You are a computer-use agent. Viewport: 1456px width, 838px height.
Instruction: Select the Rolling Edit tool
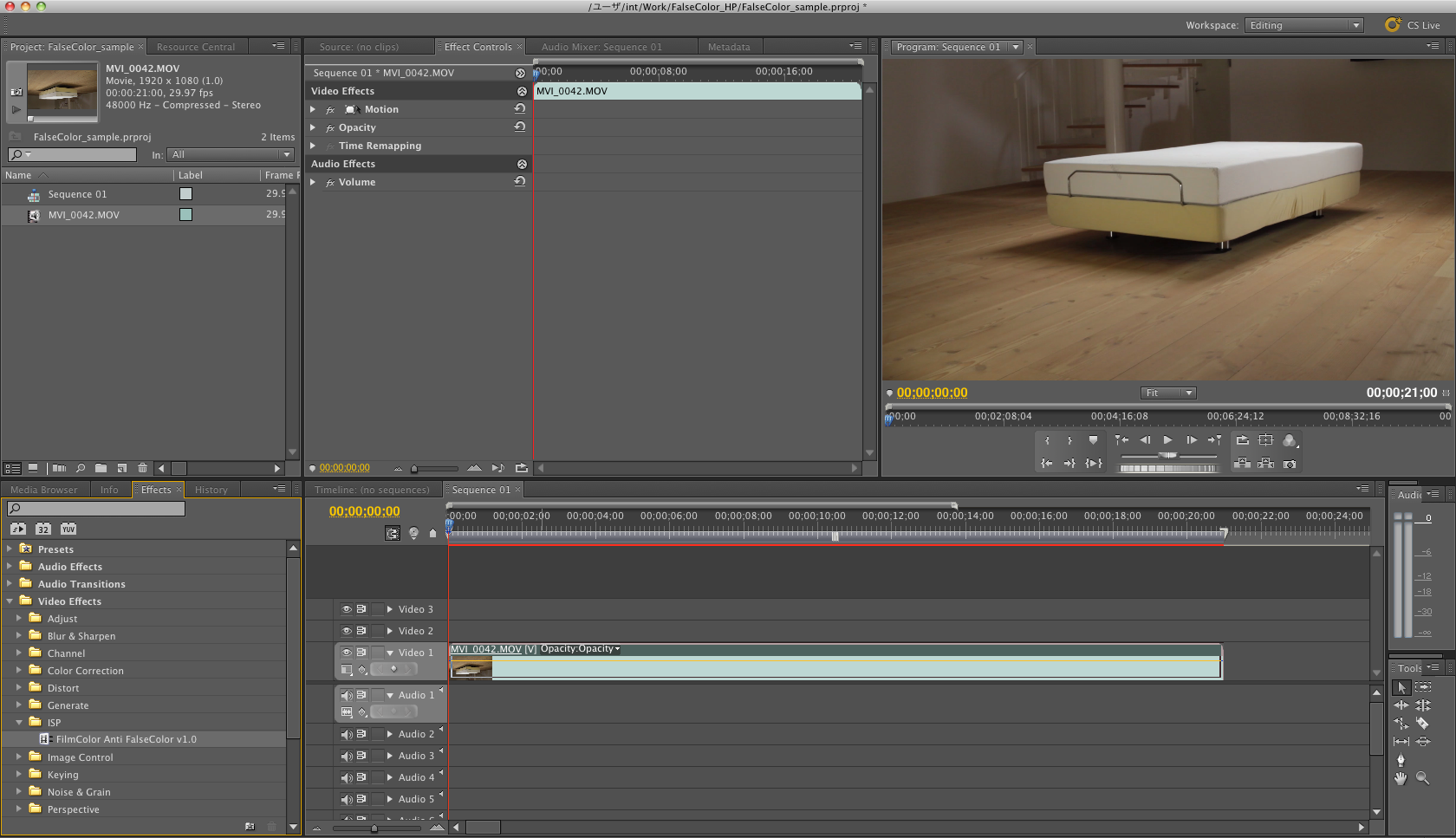point(1423,705)
